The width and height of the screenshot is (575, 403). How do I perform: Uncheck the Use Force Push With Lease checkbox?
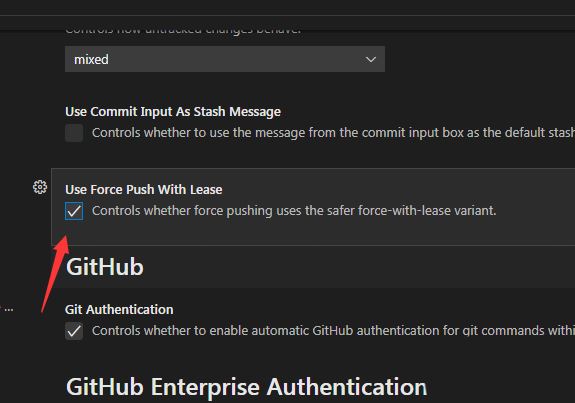coord(74,211)
